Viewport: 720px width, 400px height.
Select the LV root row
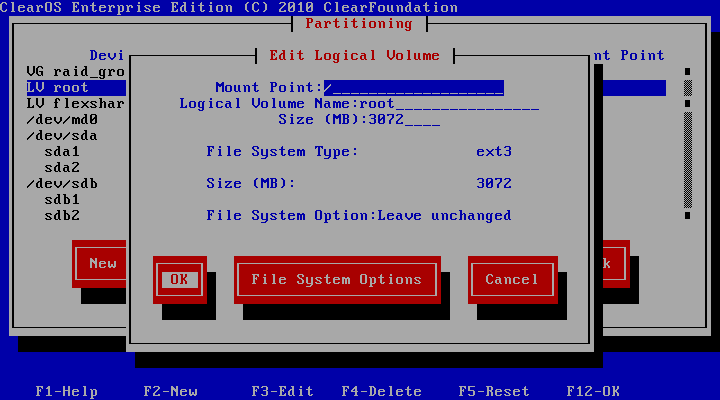(58, 88)
